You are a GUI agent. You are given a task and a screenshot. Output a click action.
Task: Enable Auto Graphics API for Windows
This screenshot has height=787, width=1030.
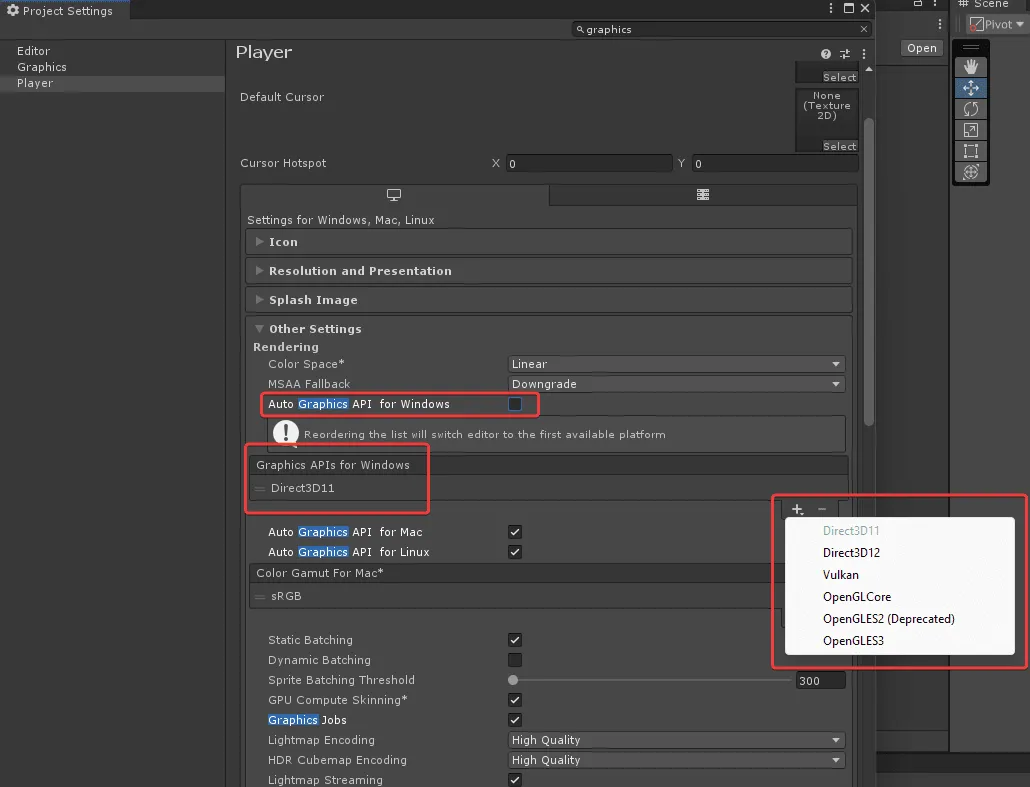515,404
